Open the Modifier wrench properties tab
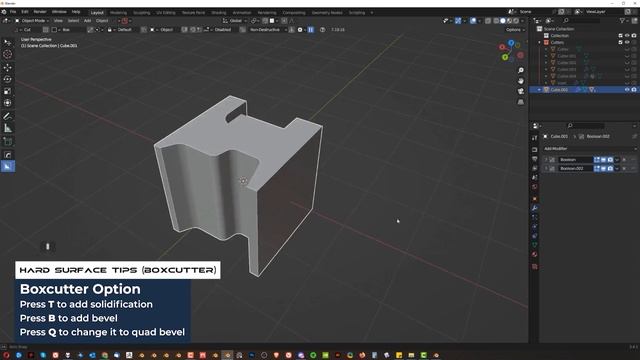Screen dimensions: 640x360 pyautogui.click(x=535, y=208)
